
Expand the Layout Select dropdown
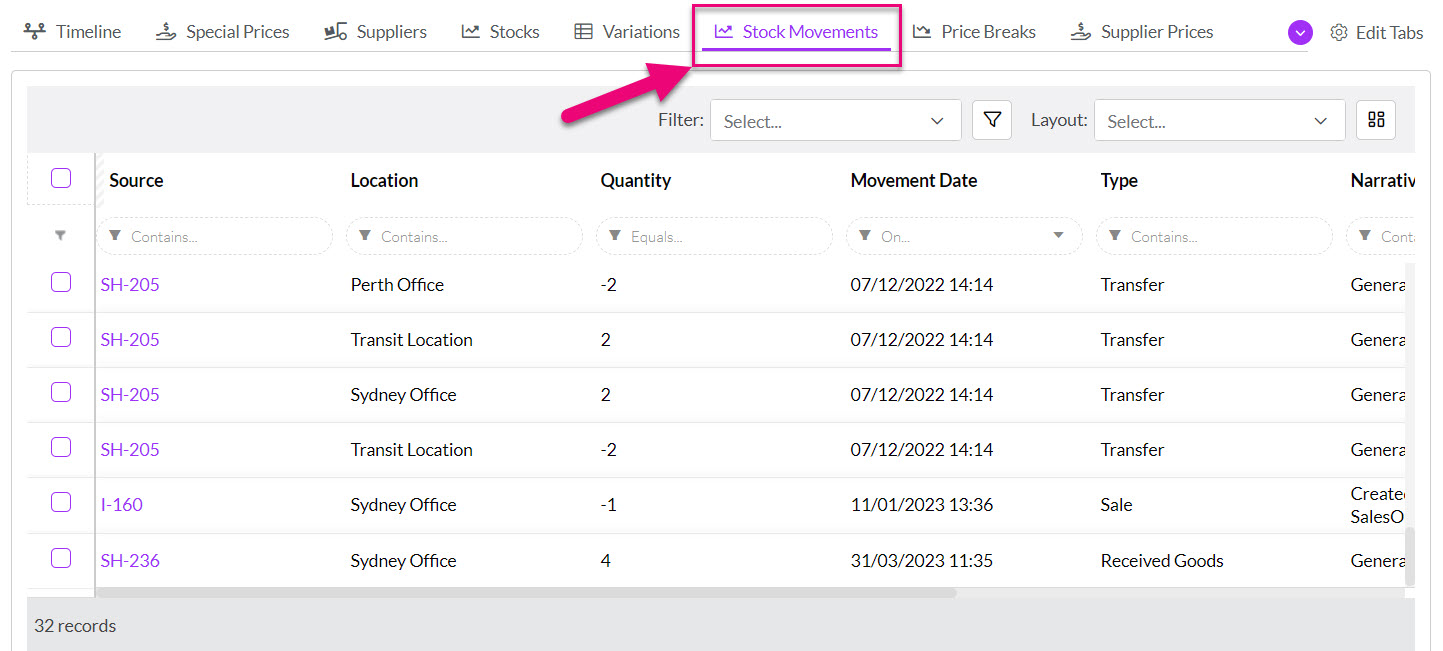(x=1220, y=120)
